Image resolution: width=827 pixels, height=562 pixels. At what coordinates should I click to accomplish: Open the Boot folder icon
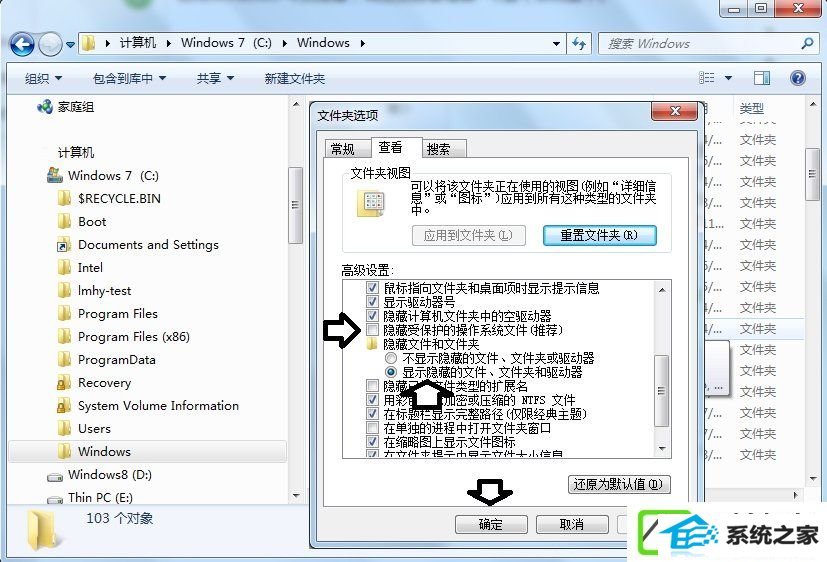pos(64,221)
